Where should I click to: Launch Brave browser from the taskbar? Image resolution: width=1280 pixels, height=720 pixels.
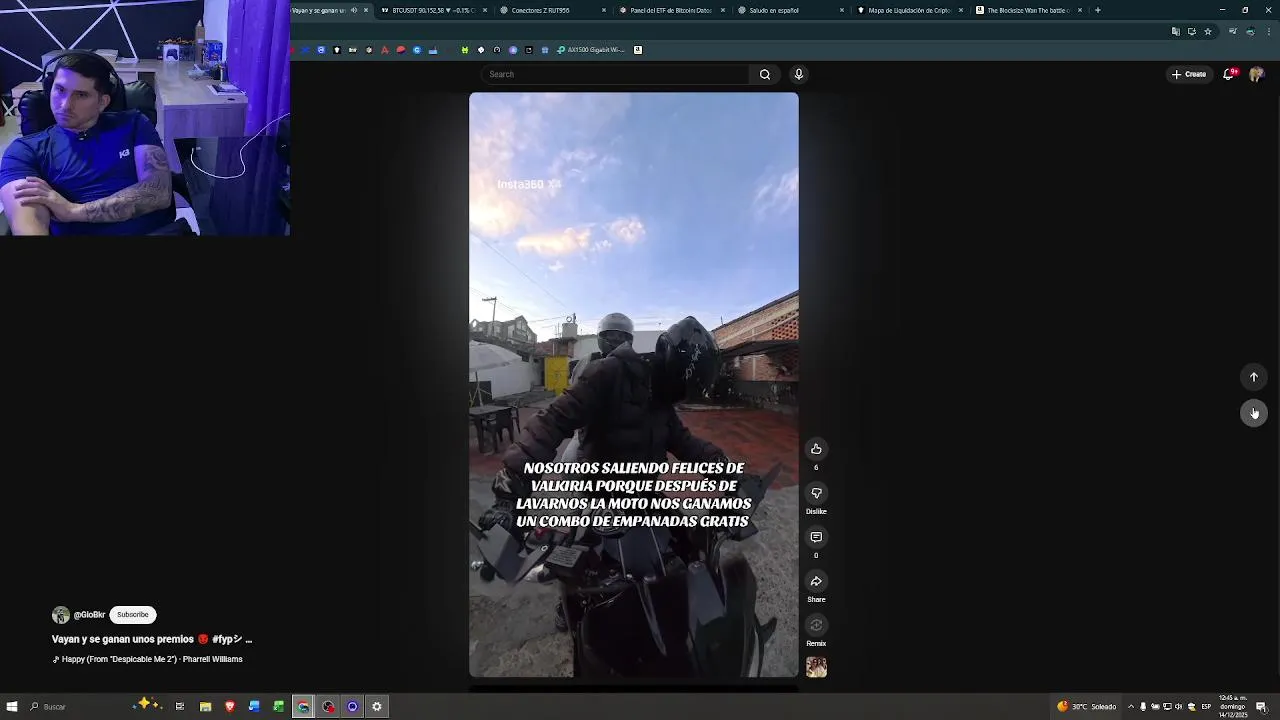230,706
